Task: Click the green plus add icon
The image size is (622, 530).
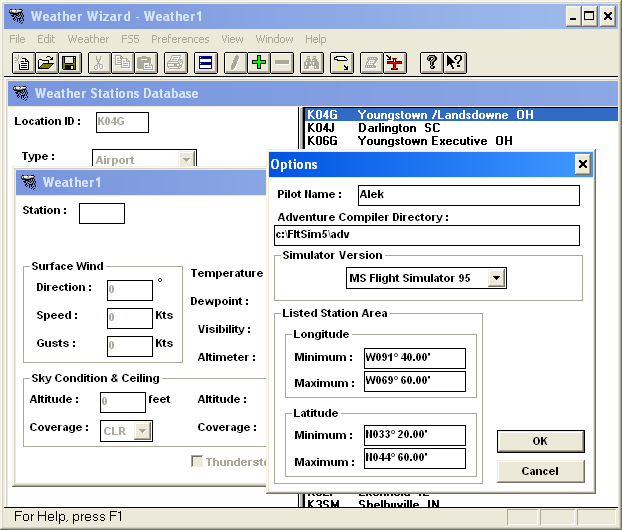Action: click(259, 63)
